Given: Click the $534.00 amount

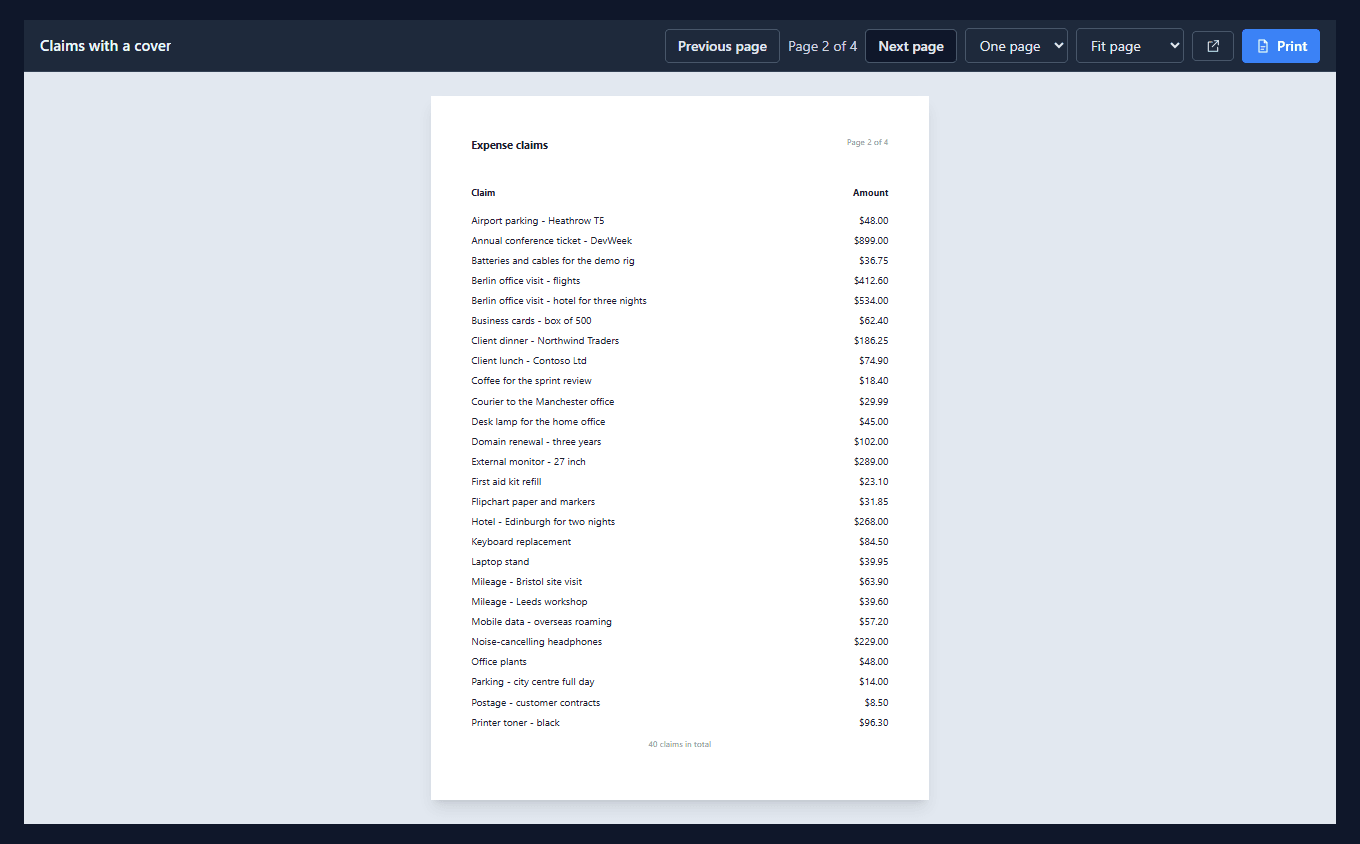Looking at the screenshot, I should coord(871,301).
